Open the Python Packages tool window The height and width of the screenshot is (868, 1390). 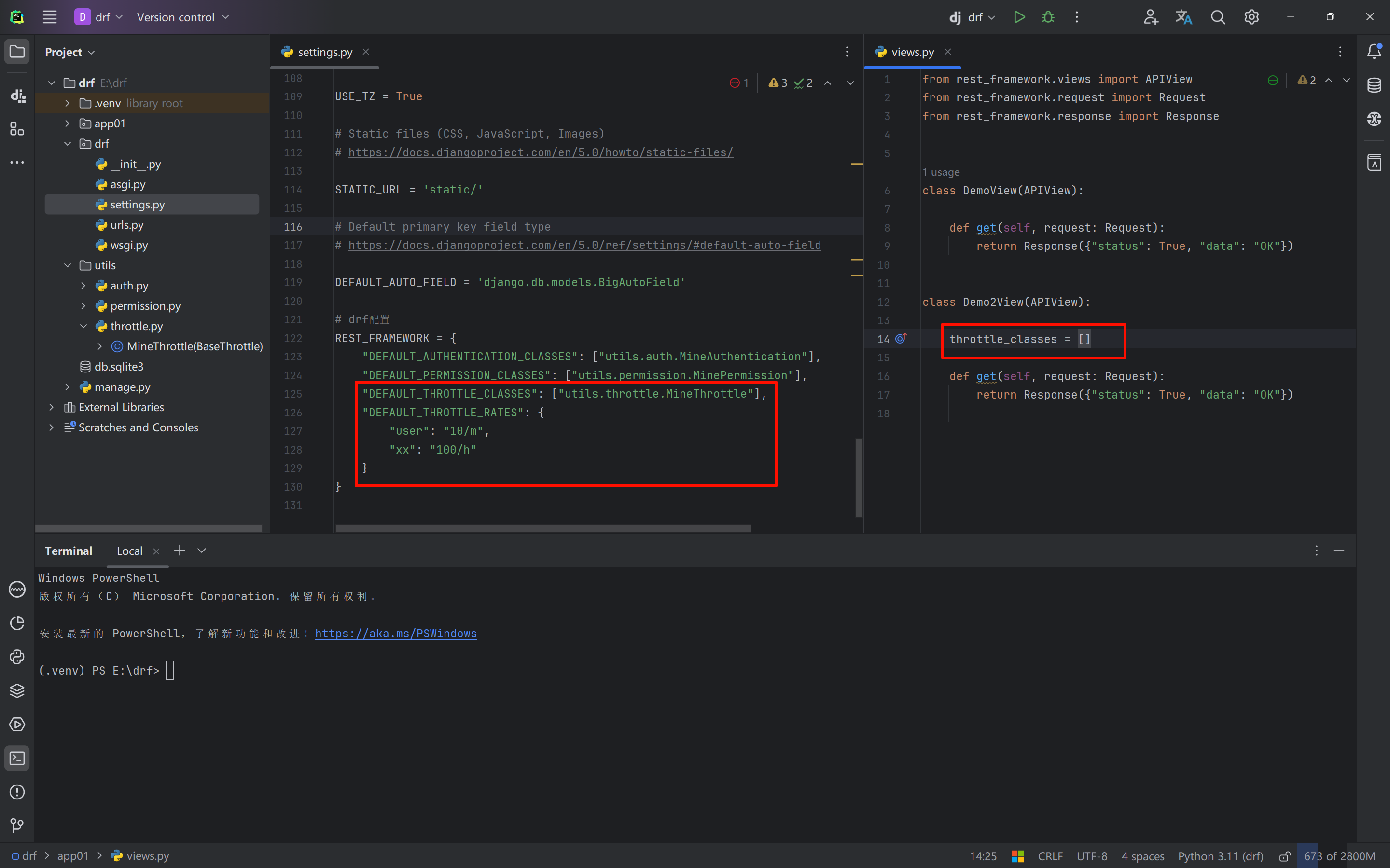(17, 690)
